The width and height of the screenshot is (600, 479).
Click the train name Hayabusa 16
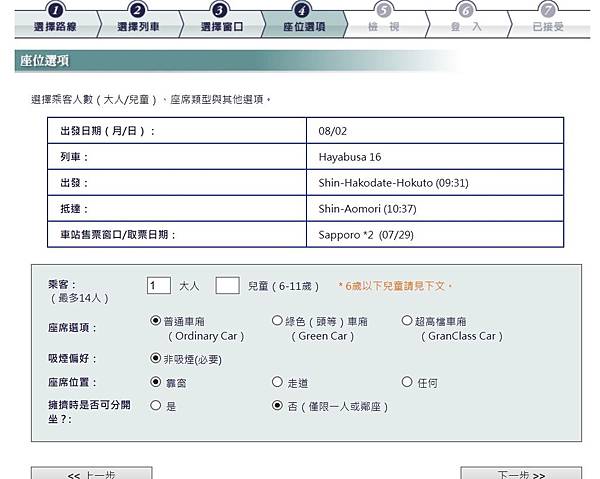[350, 157]
